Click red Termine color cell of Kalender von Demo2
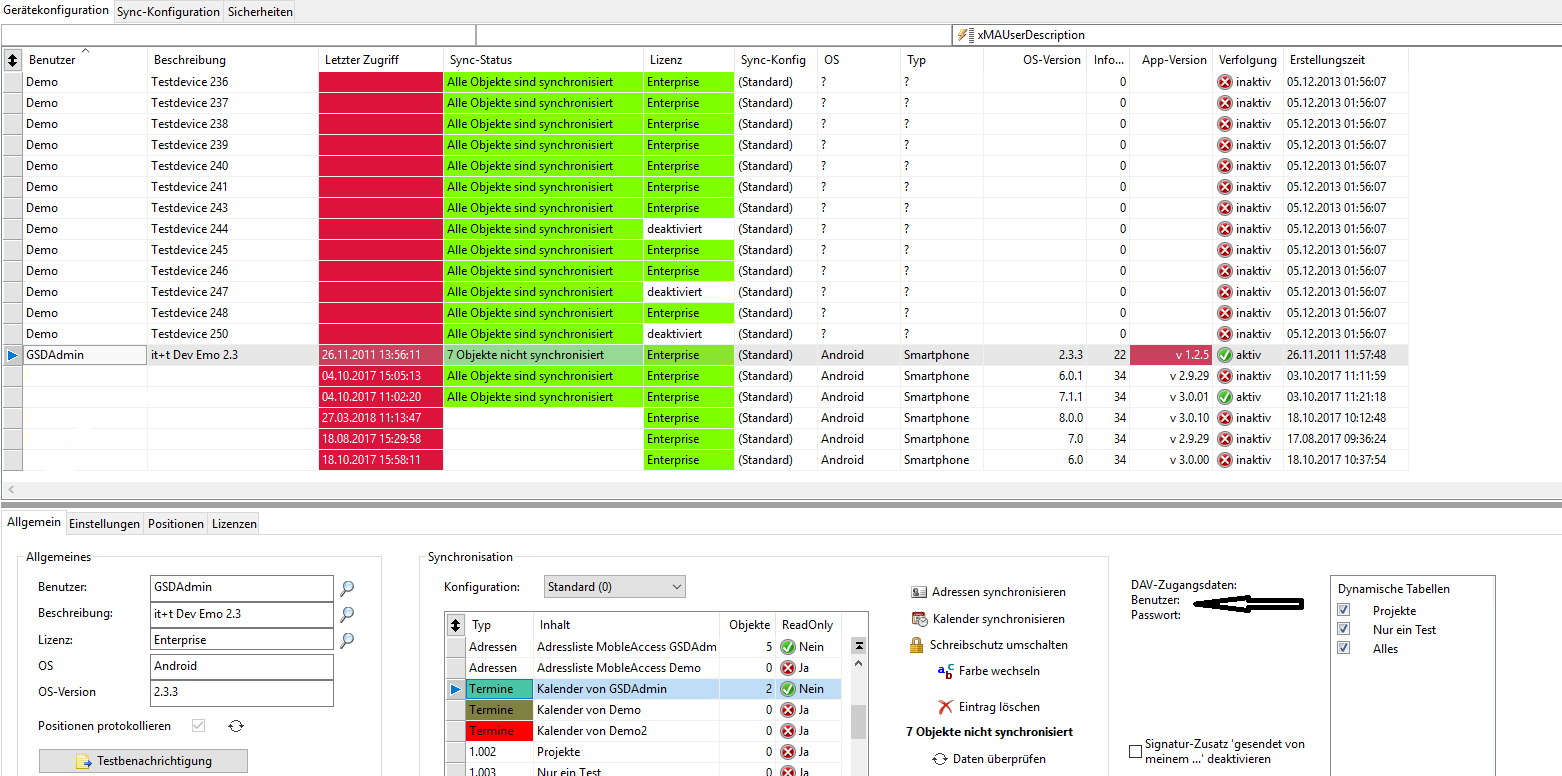1562x776 pixels. pyautogui.click(x=498, y=731)
